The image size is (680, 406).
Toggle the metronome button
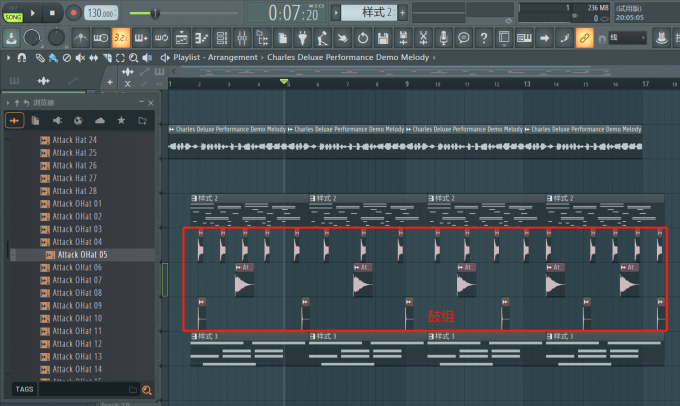pos(81,38)
